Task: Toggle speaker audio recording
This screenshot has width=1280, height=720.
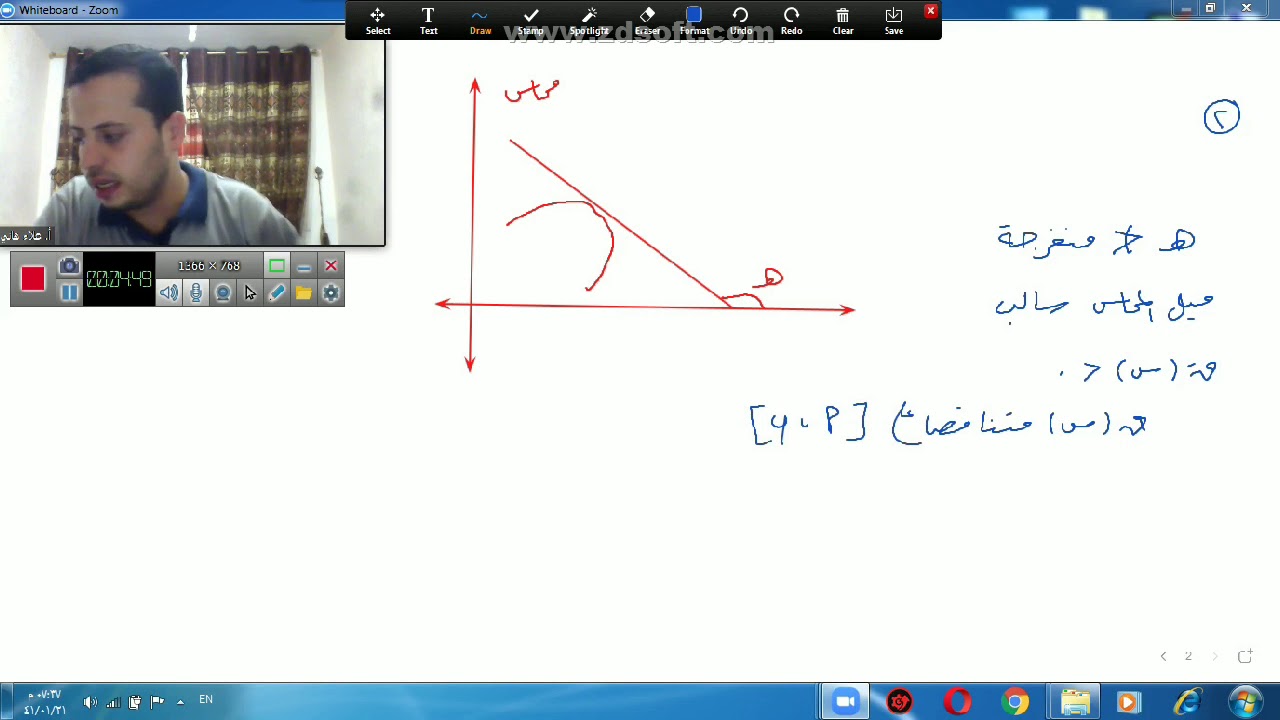Action: (168, 292)
